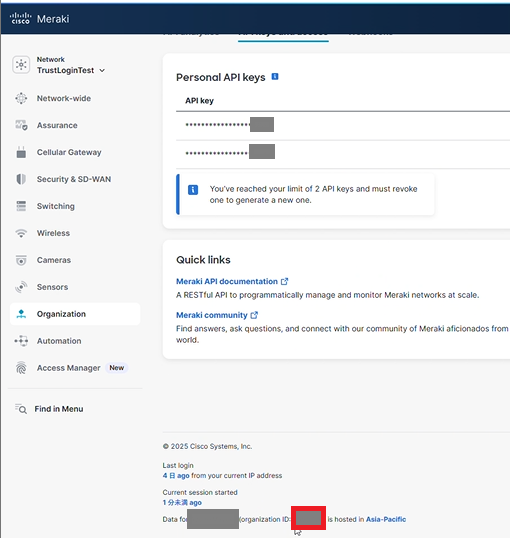Click the Access Manager fingerprint icon
510x538 pixels.
[x=21, y=368]
